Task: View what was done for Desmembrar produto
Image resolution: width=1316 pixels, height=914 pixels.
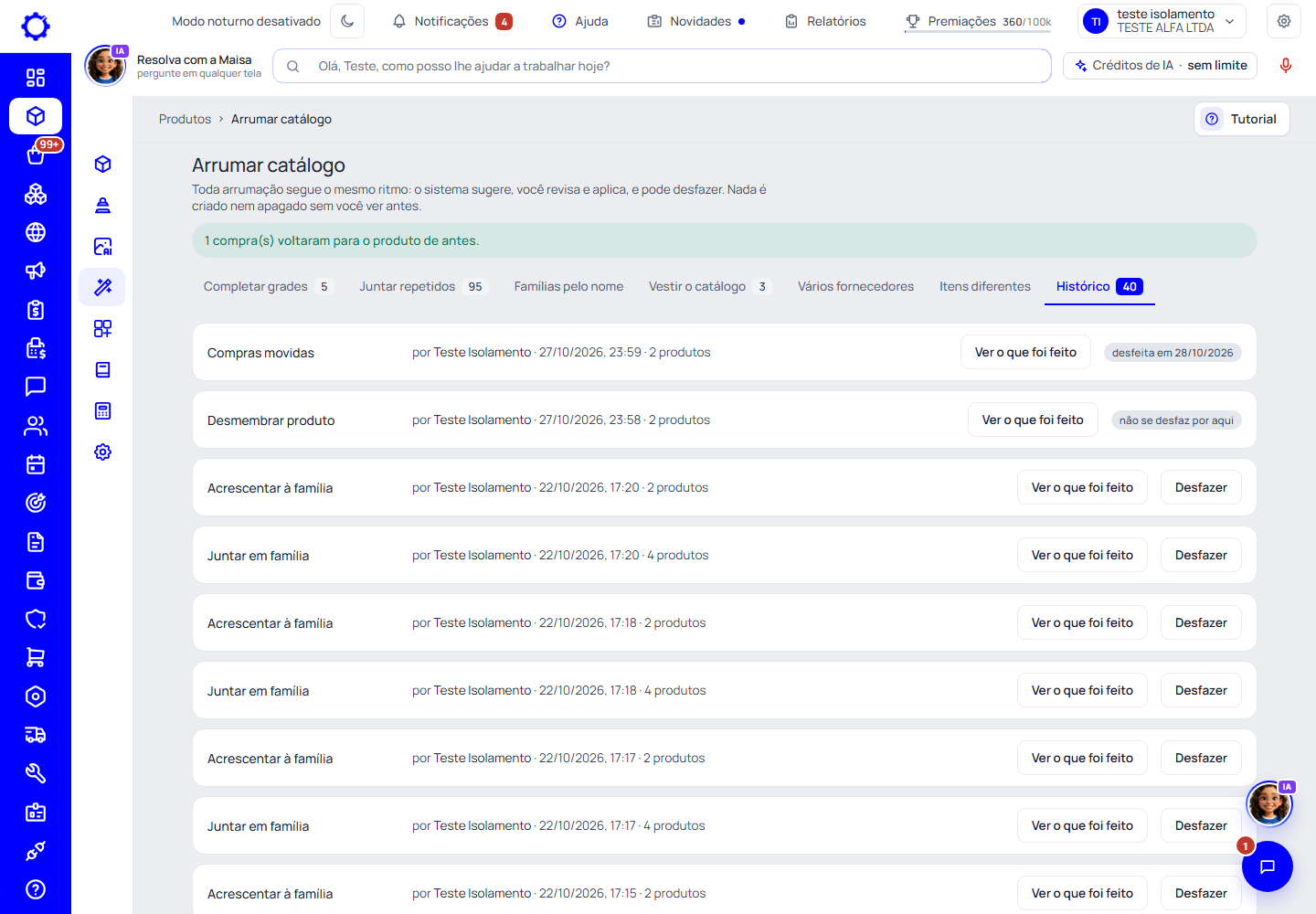Action: (1033, 420)
